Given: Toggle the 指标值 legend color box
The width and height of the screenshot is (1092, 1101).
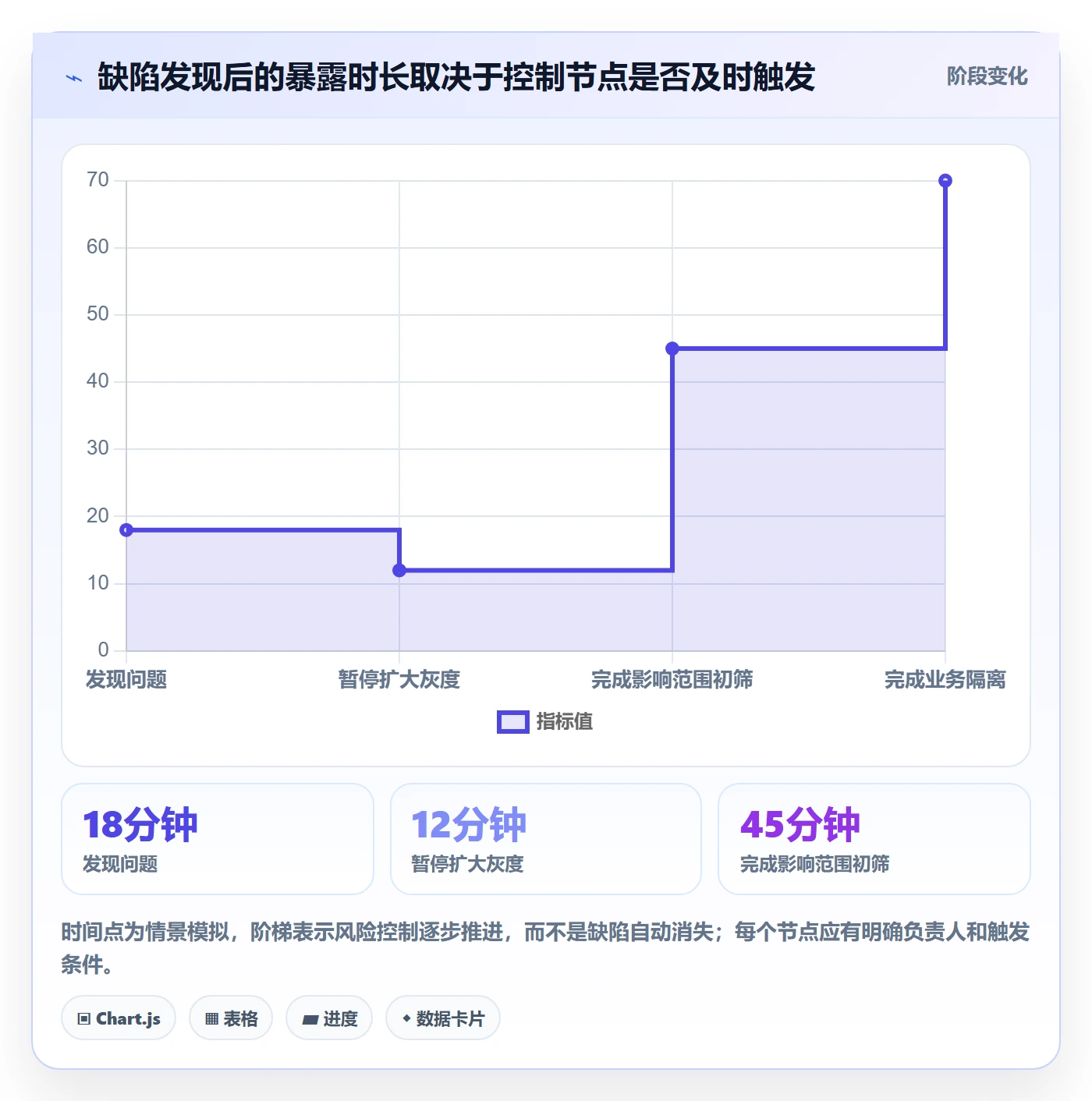Looking at the screenshot, I should coord(513,722).
